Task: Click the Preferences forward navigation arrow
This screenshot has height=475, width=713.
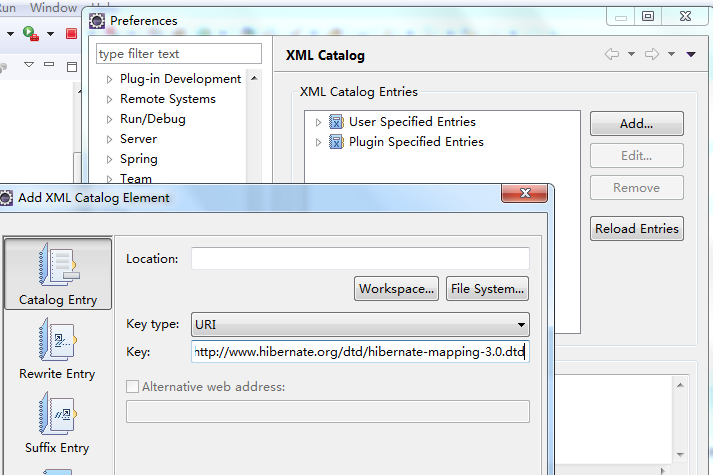Action: pyautogui.click(x=652, y=54)
